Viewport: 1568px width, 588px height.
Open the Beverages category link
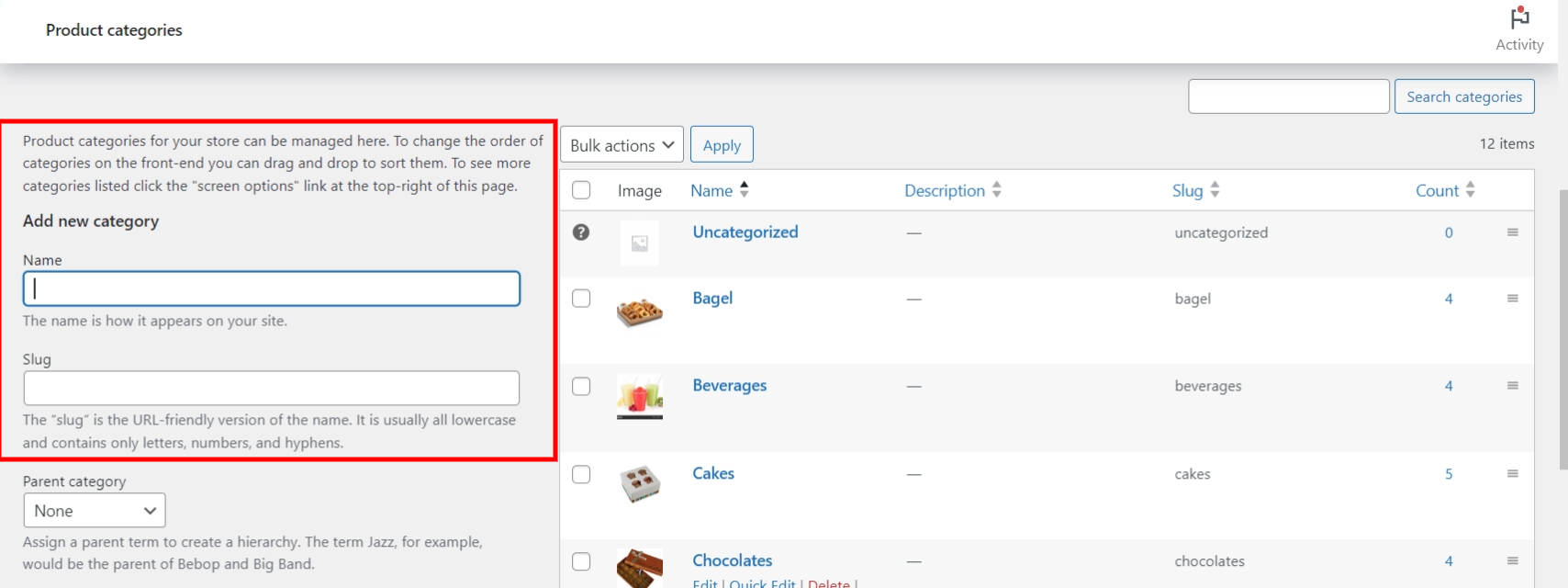point(729,386)
